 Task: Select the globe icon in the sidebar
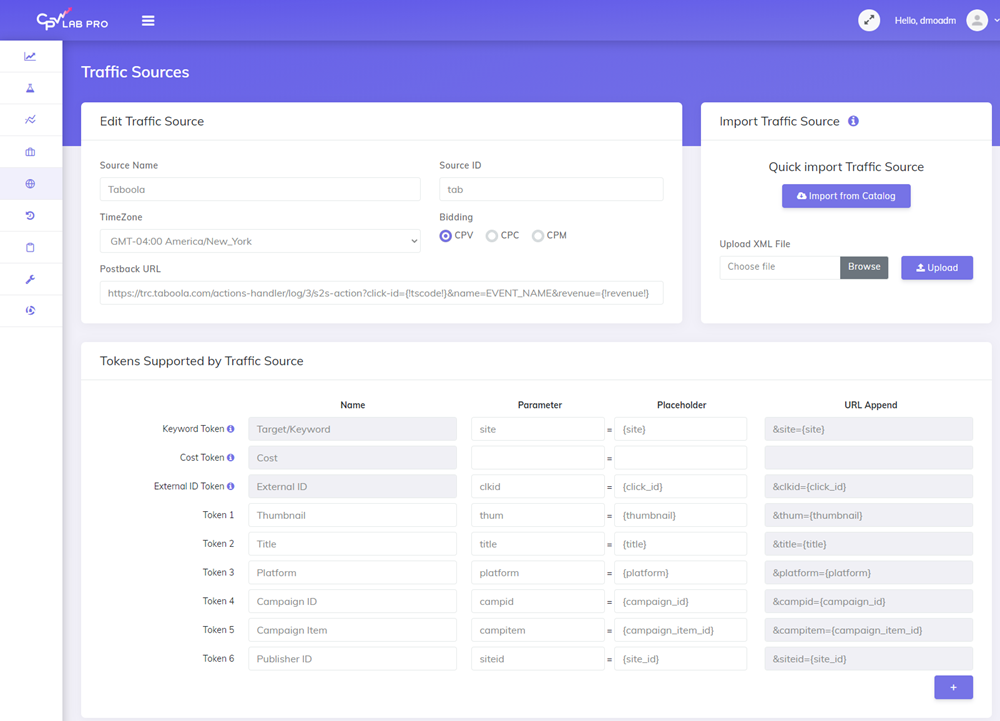(x=30, y=184)
